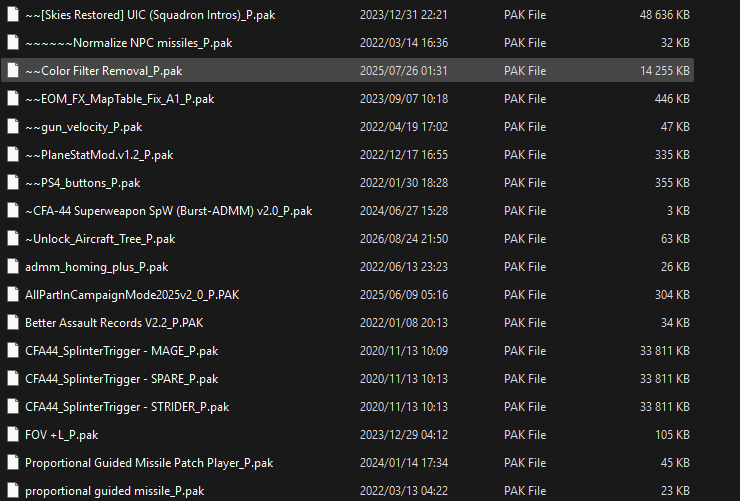
Task: Click date 2024/01/14 17:34
Action: pyautogui.click(x=404, y=463)
